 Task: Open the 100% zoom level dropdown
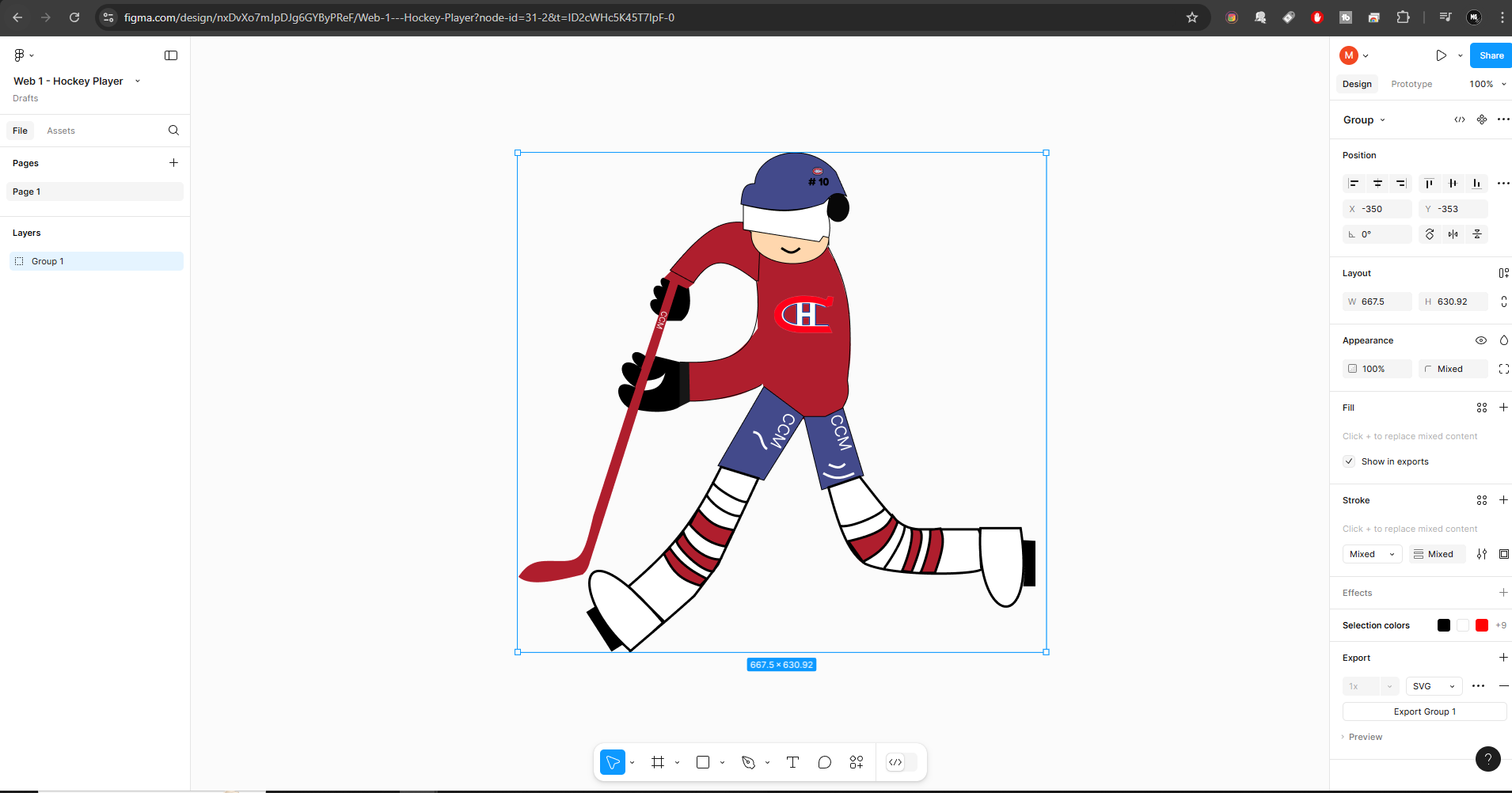pyautogui.click(x=1487, y=84)
